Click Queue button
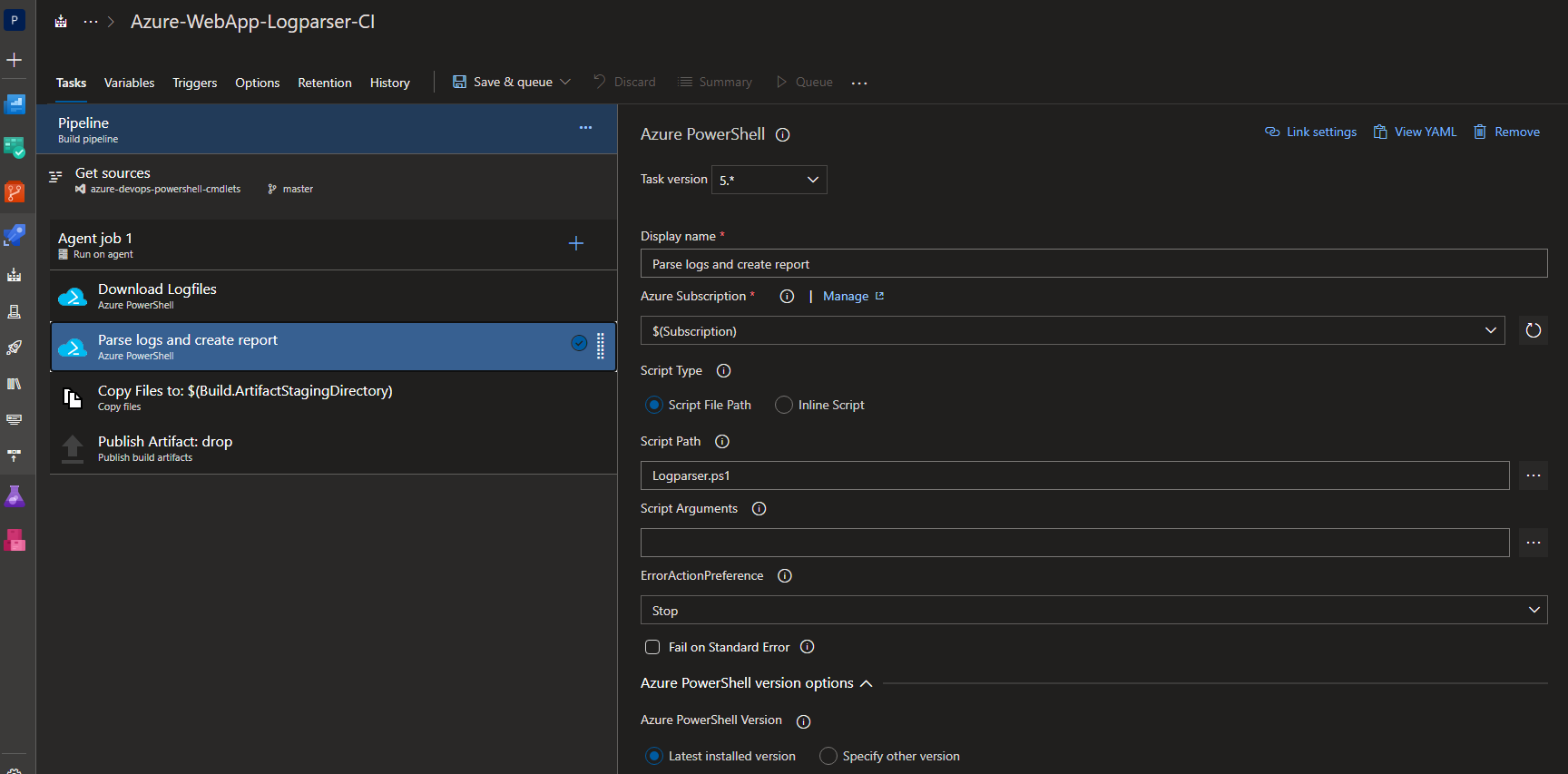The image size is (1568, 774). coord(804,82)
